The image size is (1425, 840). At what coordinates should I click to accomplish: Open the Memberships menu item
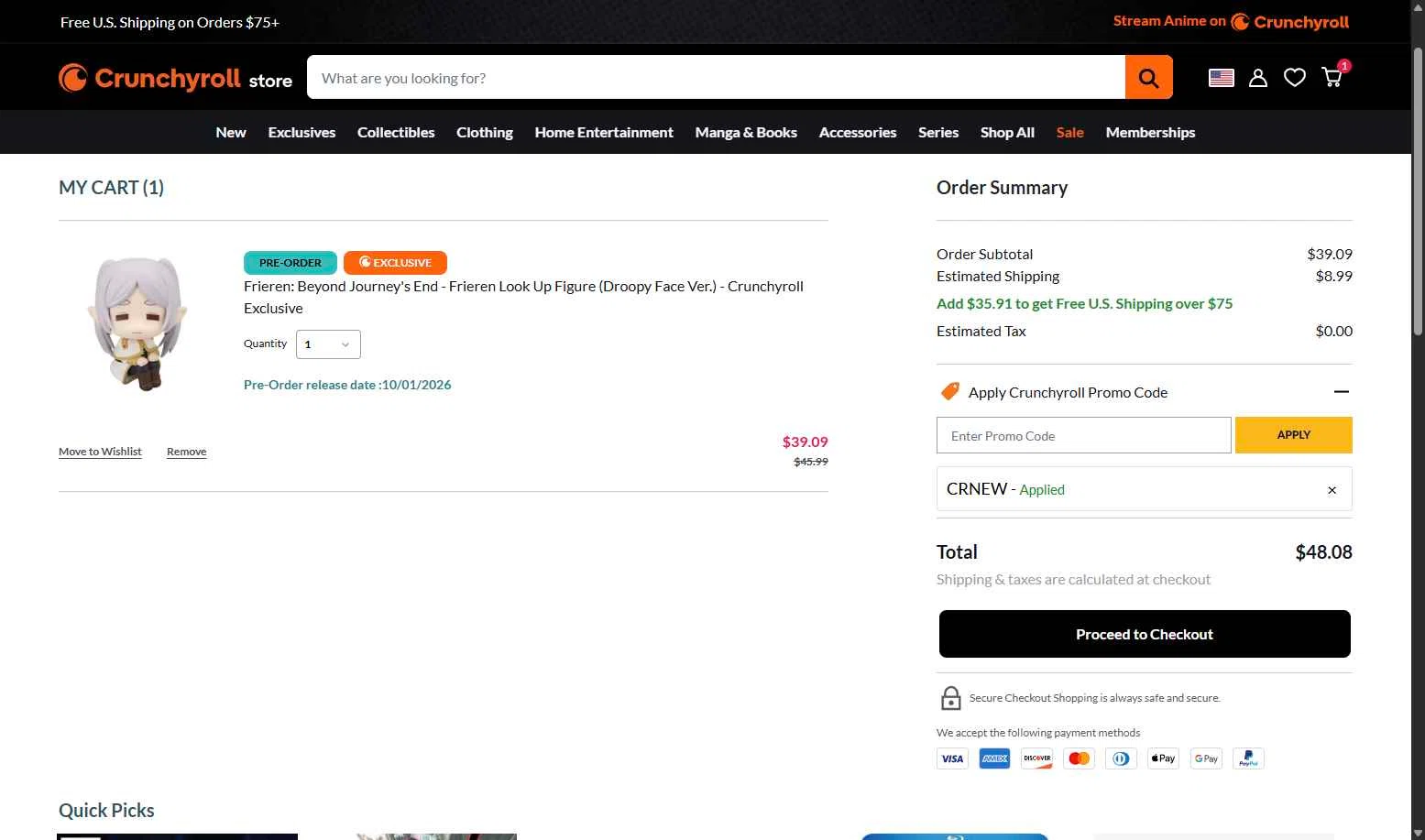coord(1150,132)
